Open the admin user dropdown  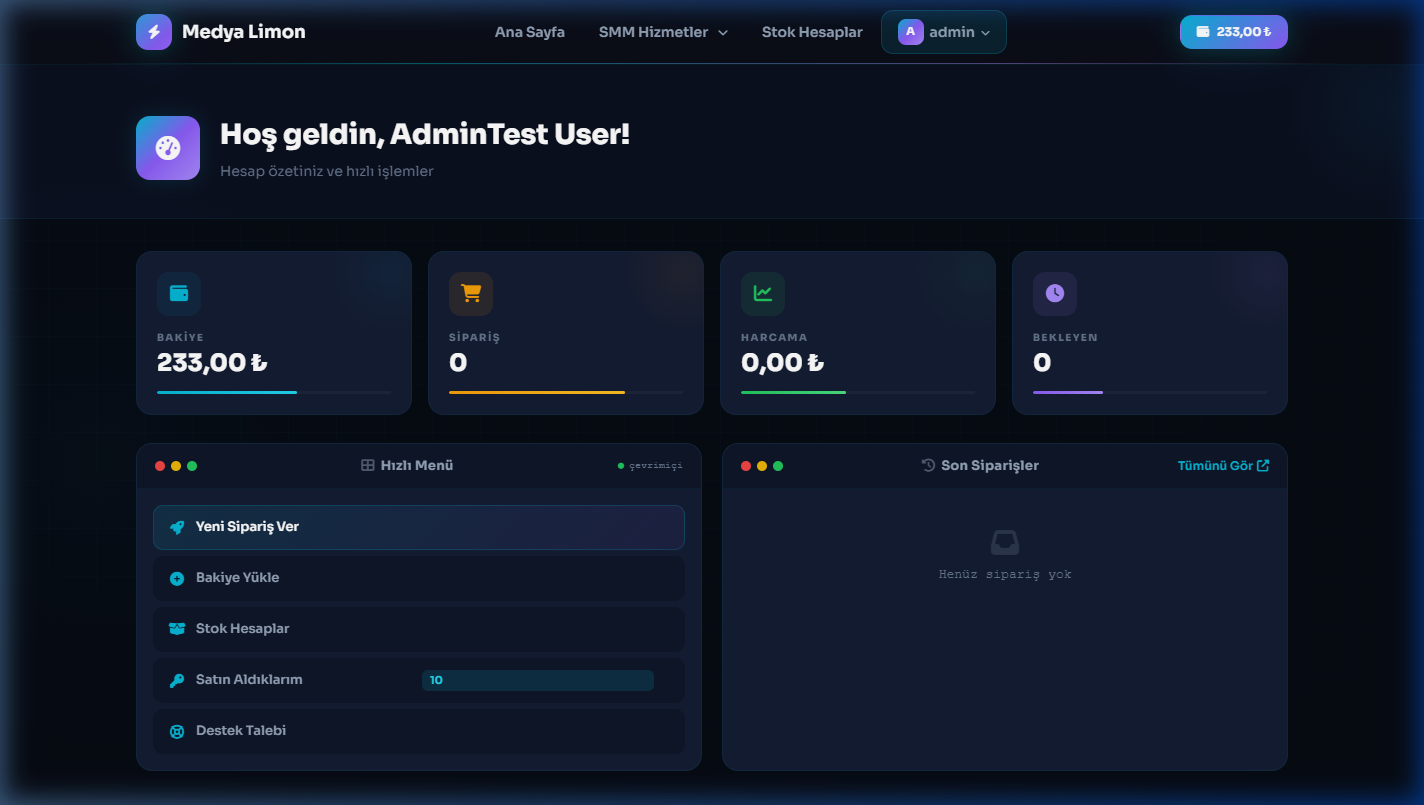tap(943, 32)
